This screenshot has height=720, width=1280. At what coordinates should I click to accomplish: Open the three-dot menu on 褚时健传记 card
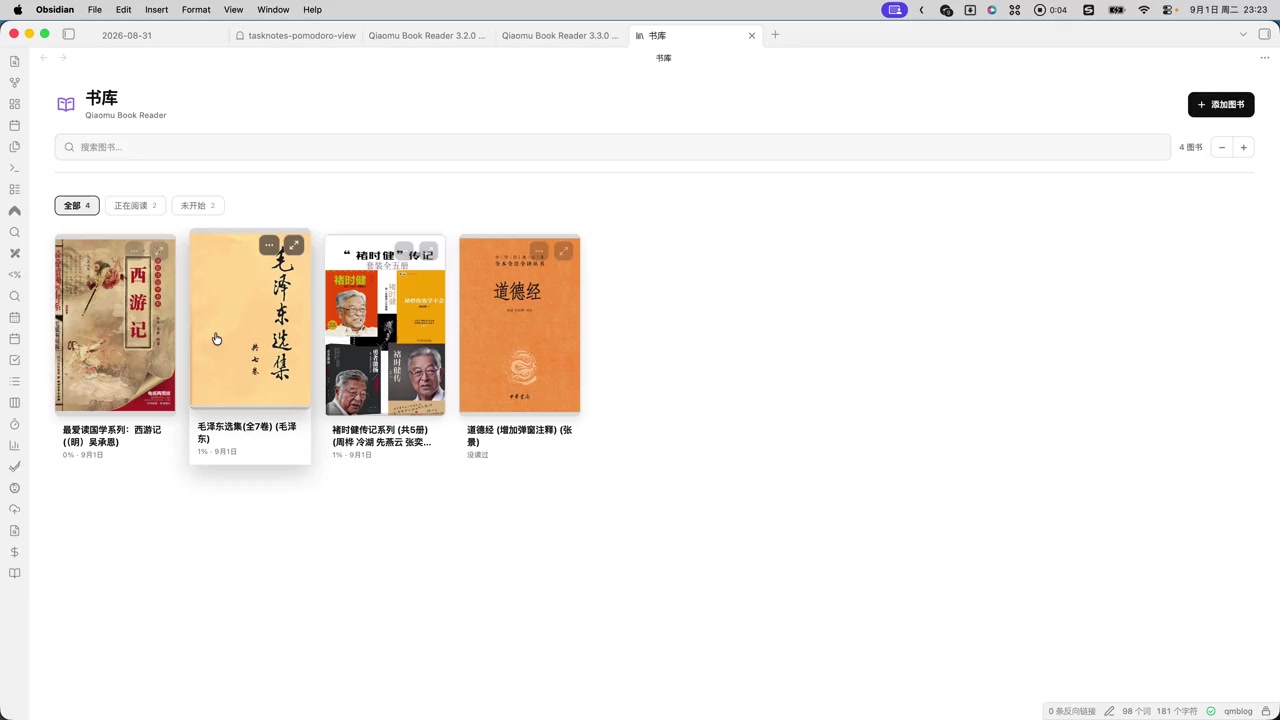[404, 251]
